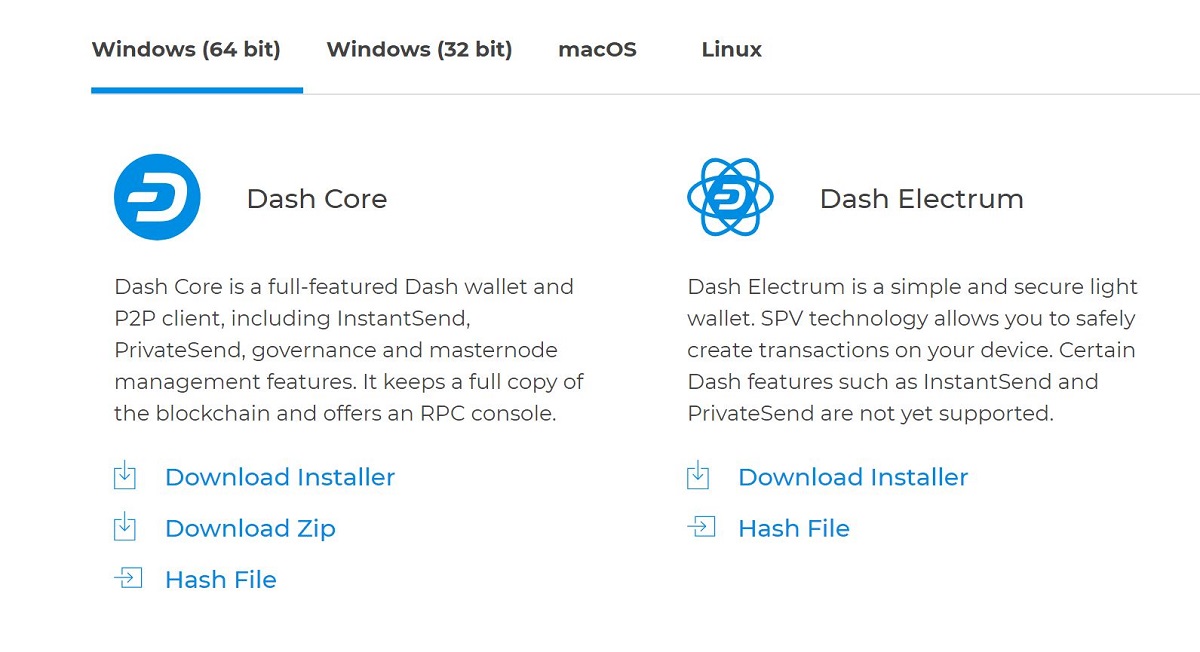Screen dimensions: 1200x652
Task: Click the Dash Electrum description paragraph
Action: (x=913, y=350)
